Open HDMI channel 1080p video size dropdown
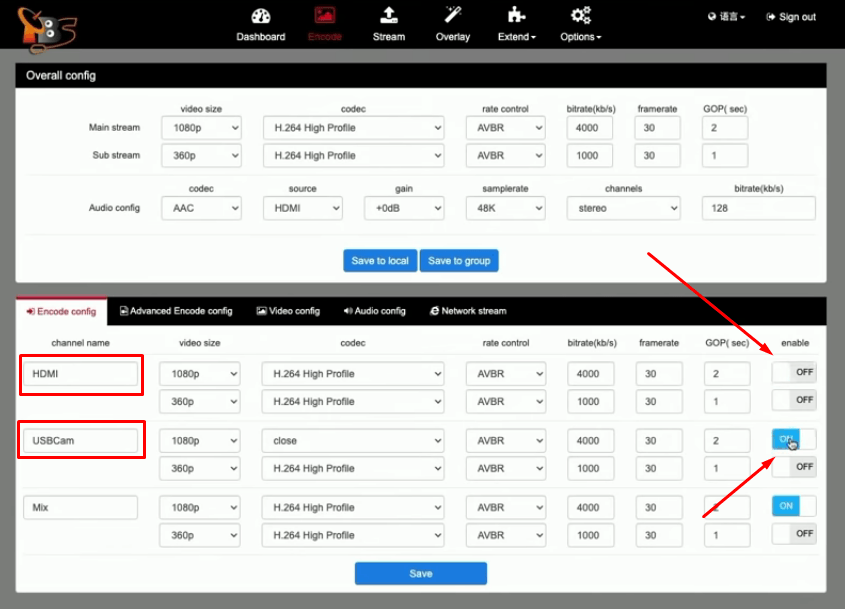Viewport: 845px width, 609px height. (x=199, y=374)
